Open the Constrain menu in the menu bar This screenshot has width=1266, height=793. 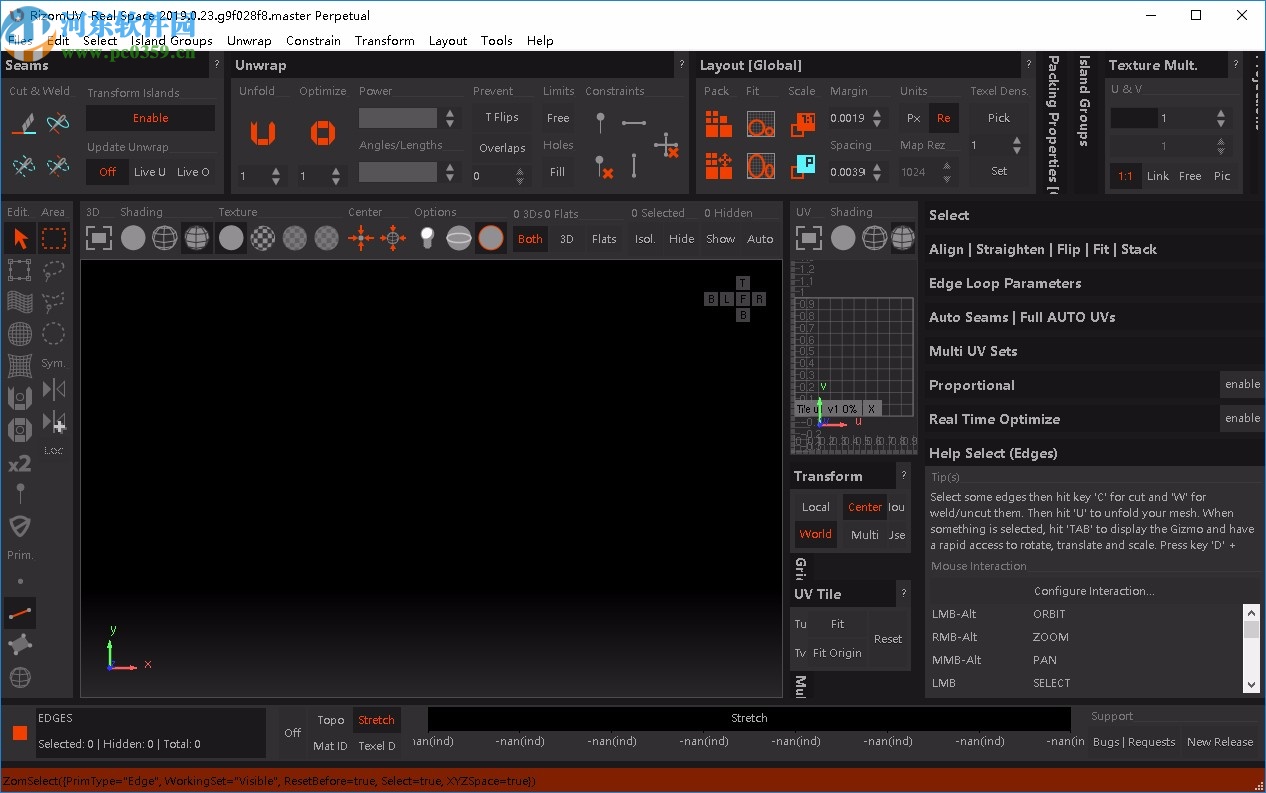click(313, 41)
